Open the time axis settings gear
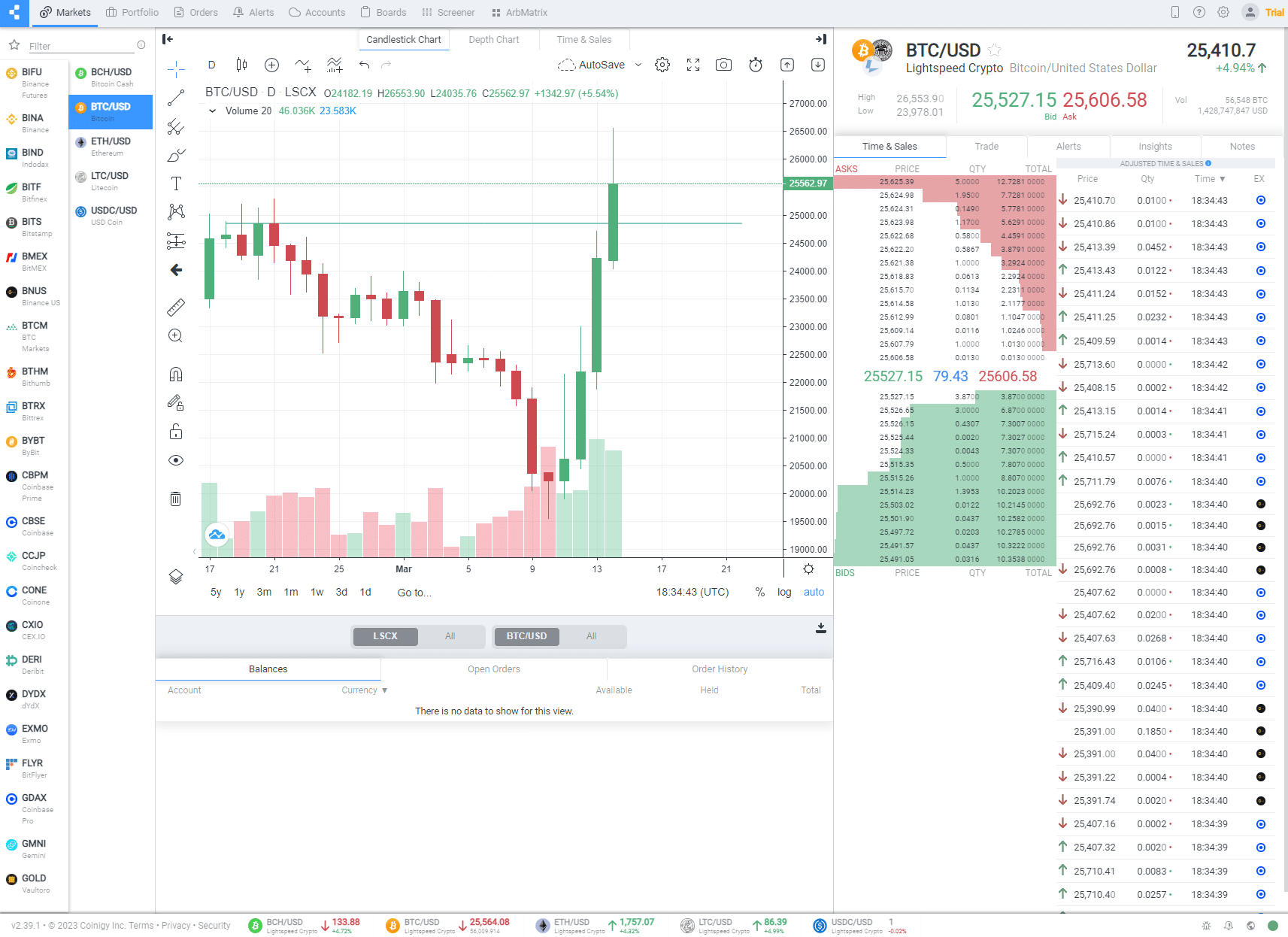 coord(808,569)
